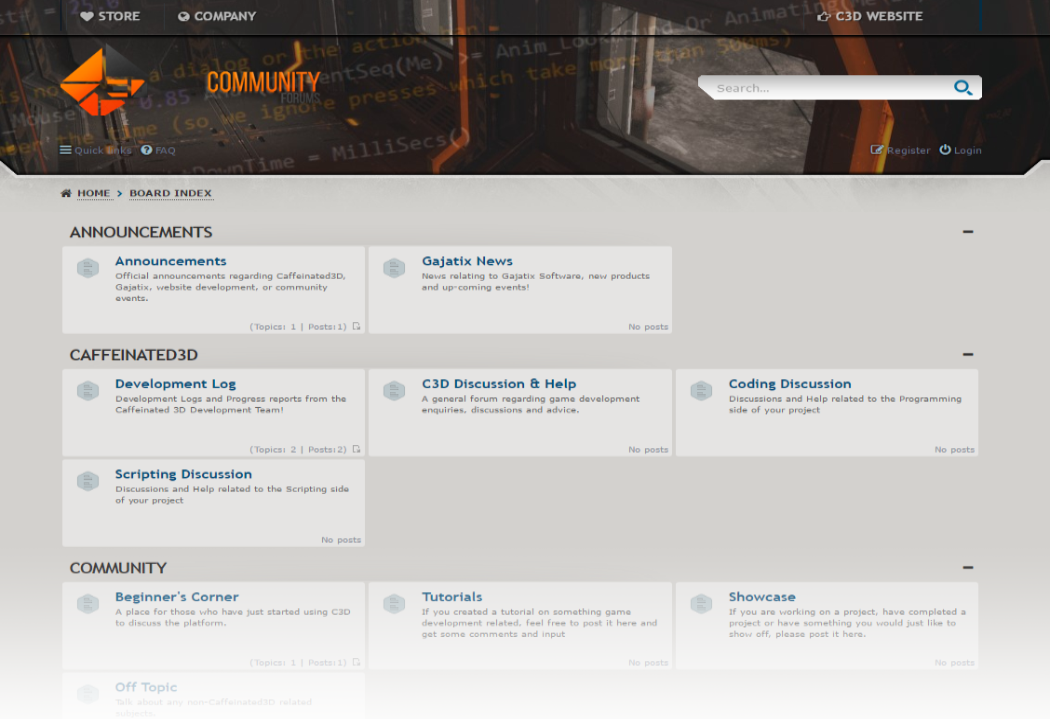Click the Tutorials forum icon
Viewport: 1050px width, 719px height.
[x=394, y=603]
